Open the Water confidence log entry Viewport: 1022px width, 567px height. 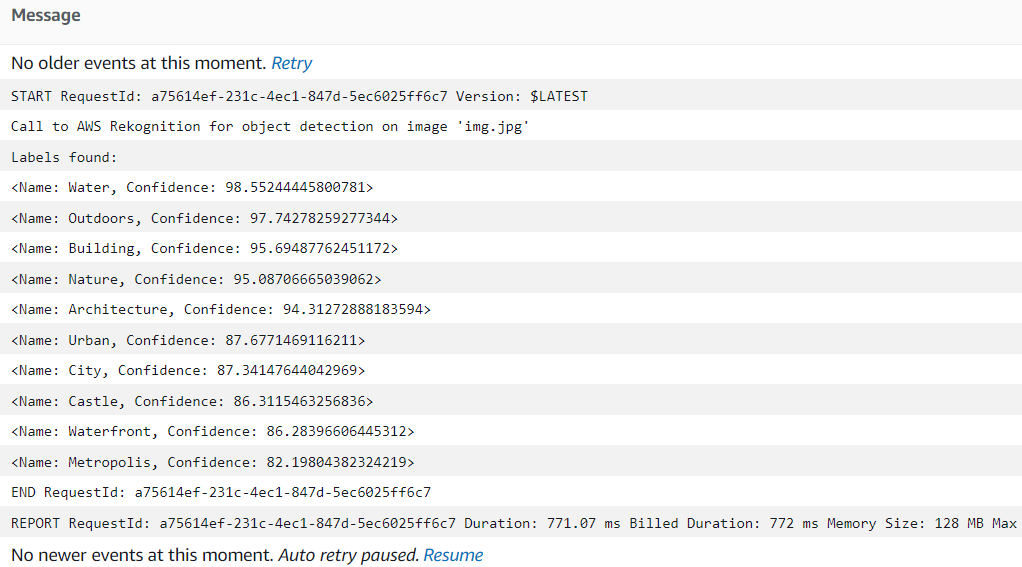point(191,188)
